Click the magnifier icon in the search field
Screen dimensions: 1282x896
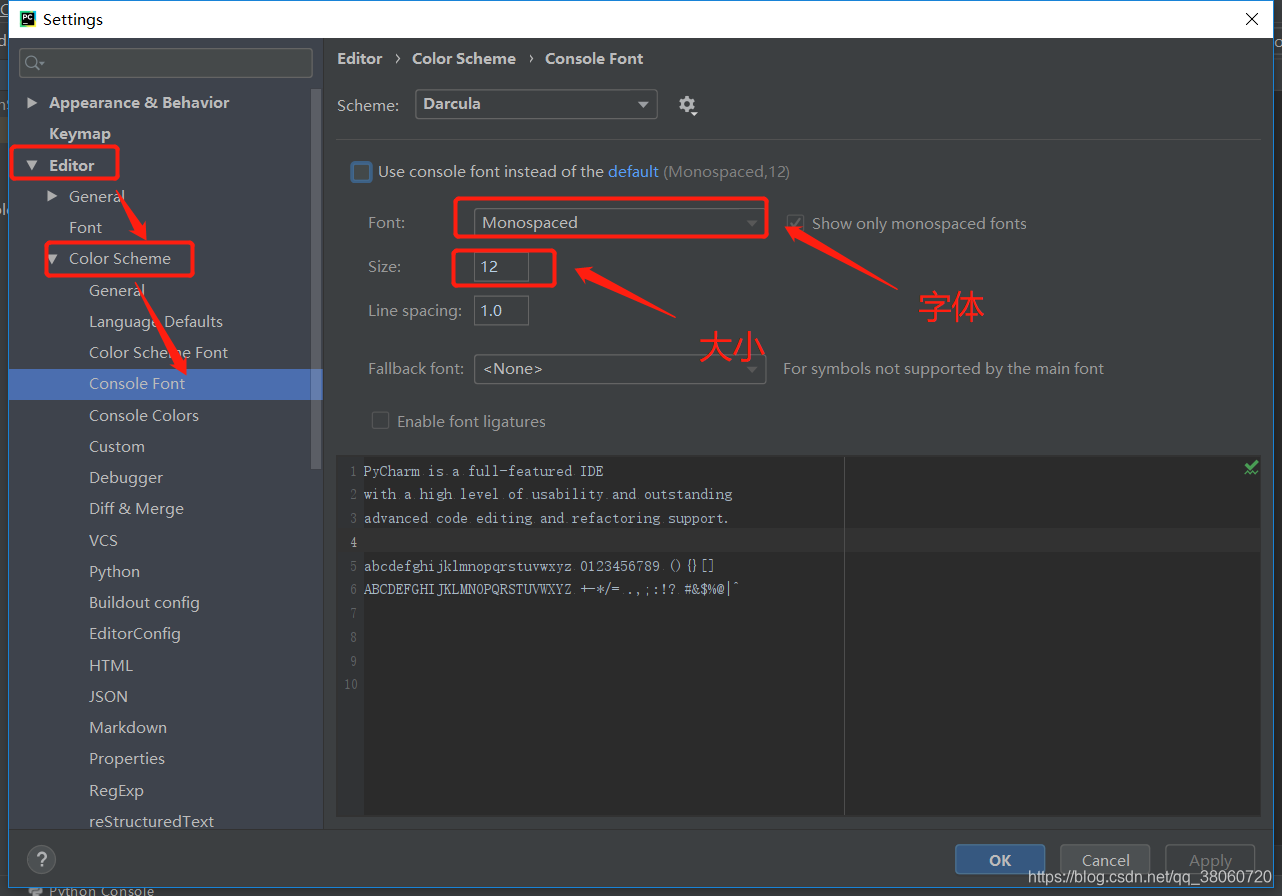click(35, 63)
